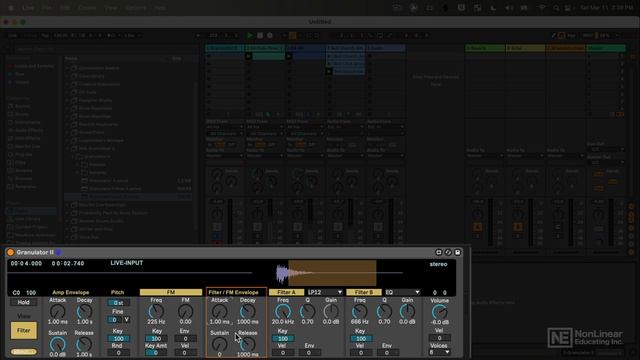Select the Filter view button
Screen dimensions: 640x360
pos(23,331)
